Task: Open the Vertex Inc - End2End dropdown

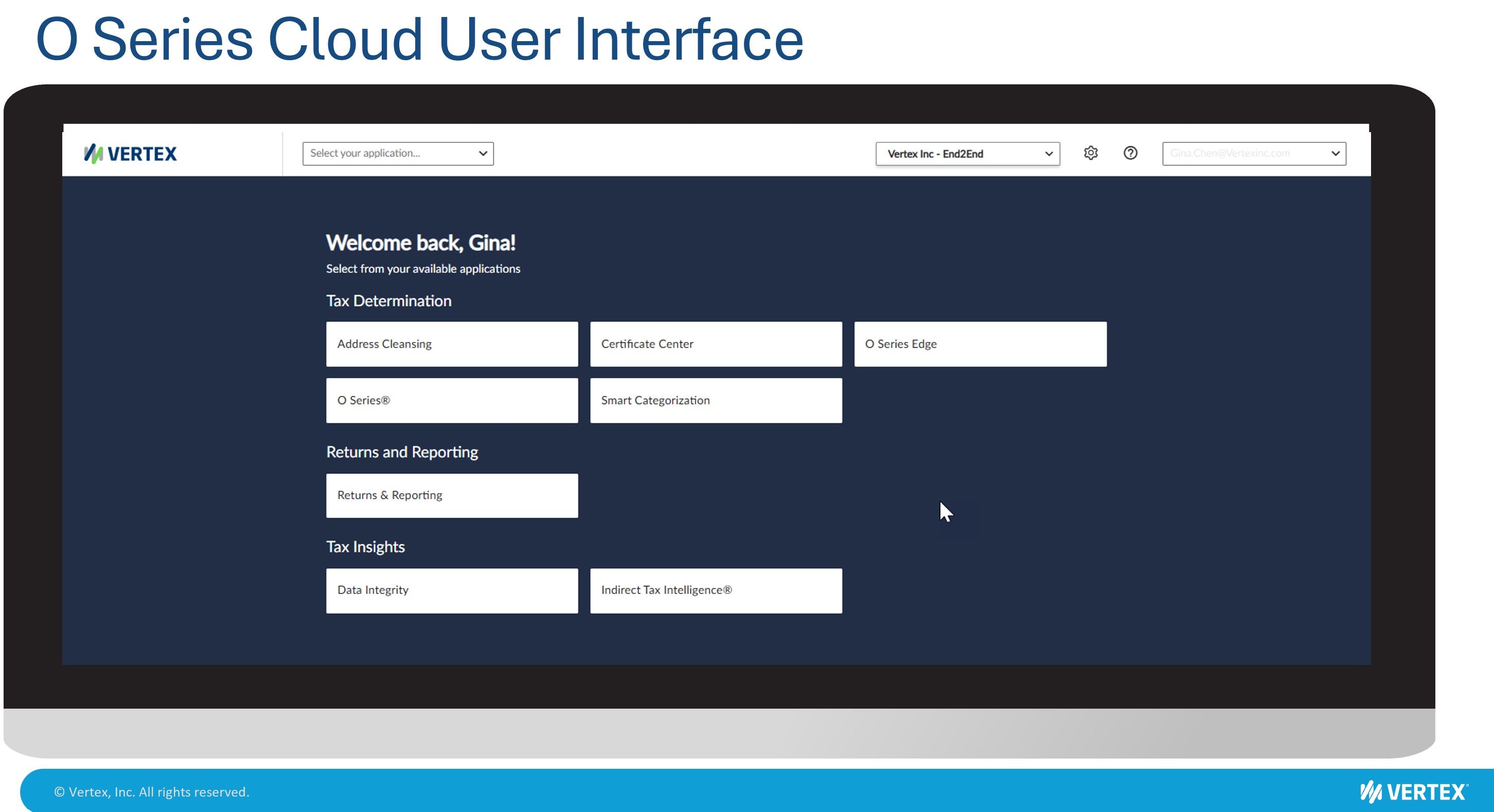Action: (967, 154)
